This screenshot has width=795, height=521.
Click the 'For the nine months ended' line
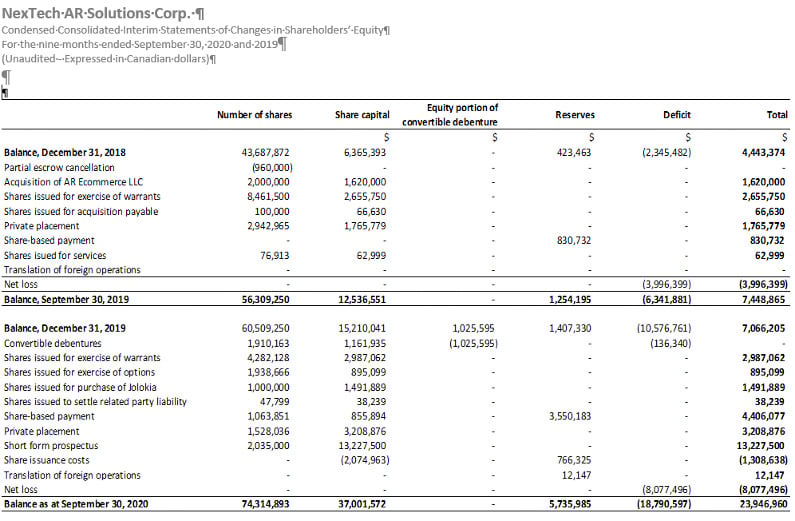(144, 44)
